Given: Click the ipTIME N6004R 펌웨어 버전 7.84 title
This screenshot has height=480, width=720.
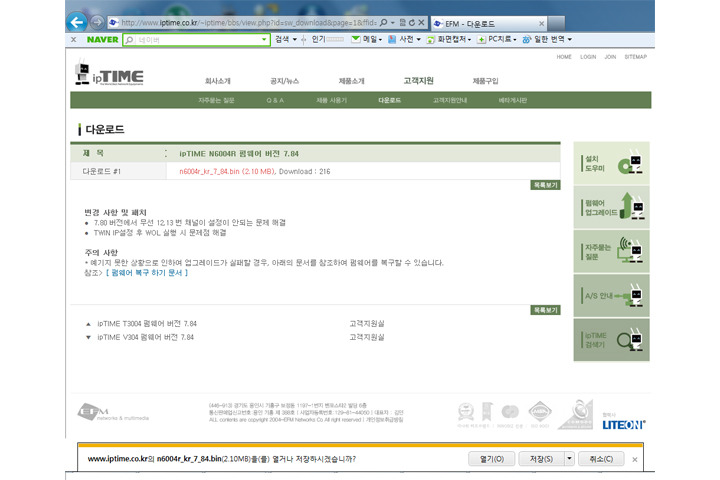Looking at the screenshot, I should pos(239,153).
